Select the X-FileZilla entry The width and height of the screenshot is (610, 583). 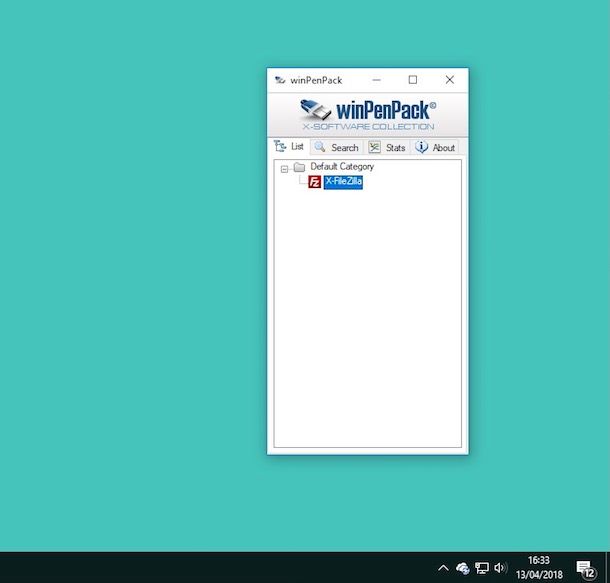point(343,182)
